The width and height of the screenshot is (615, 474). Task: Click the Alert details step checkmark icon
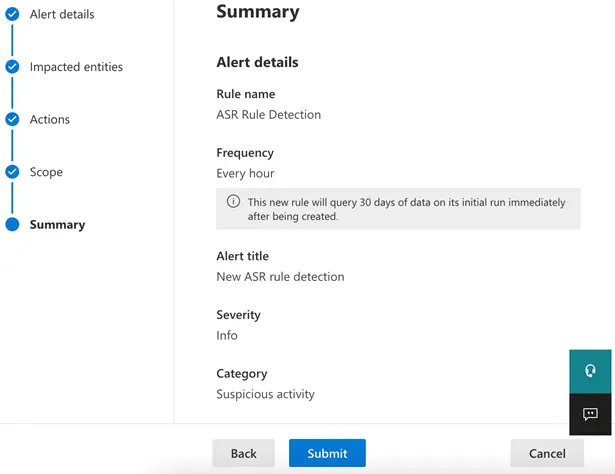12,14
